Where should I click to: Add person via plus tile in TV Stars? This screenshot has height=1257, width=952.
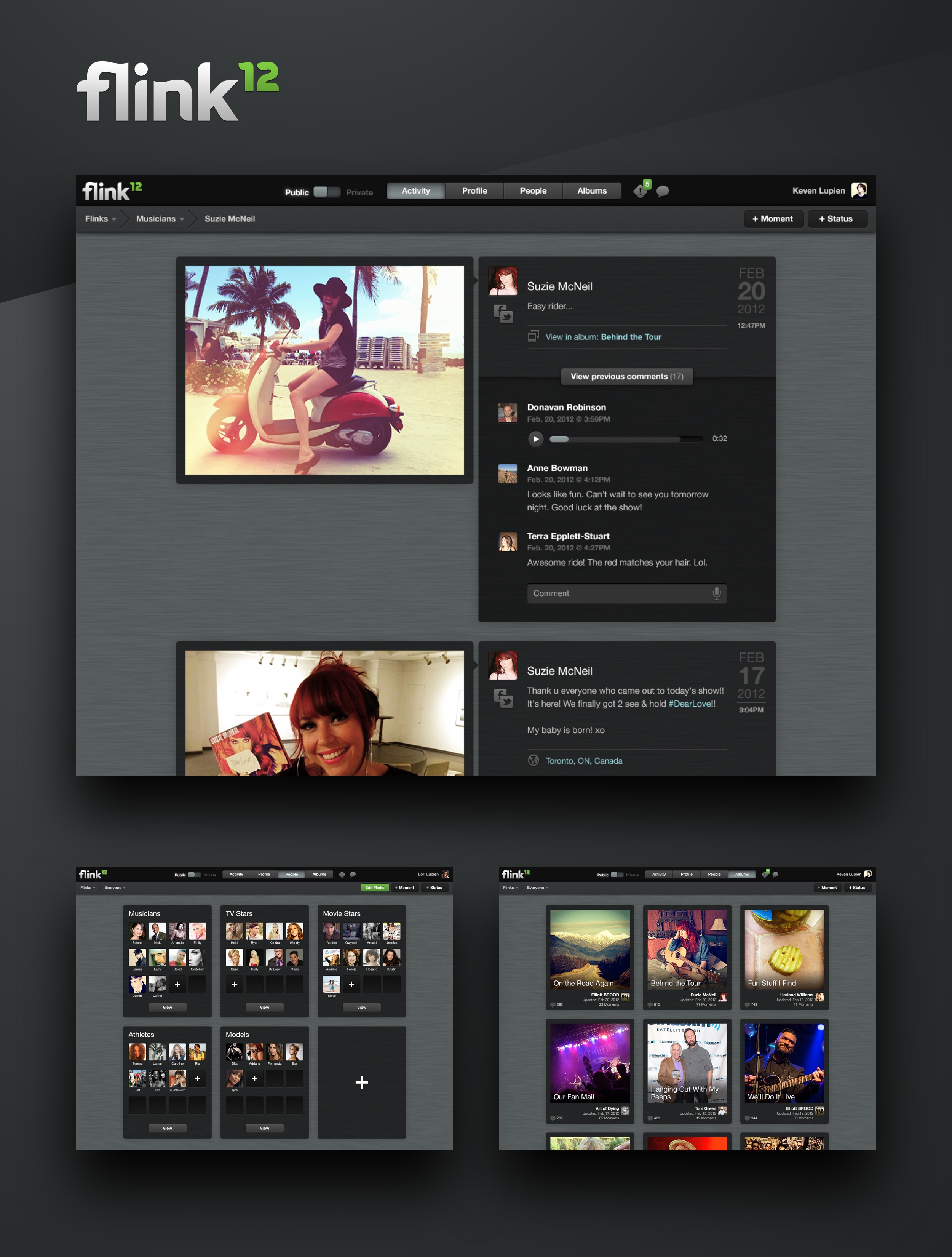click(235, 984)
